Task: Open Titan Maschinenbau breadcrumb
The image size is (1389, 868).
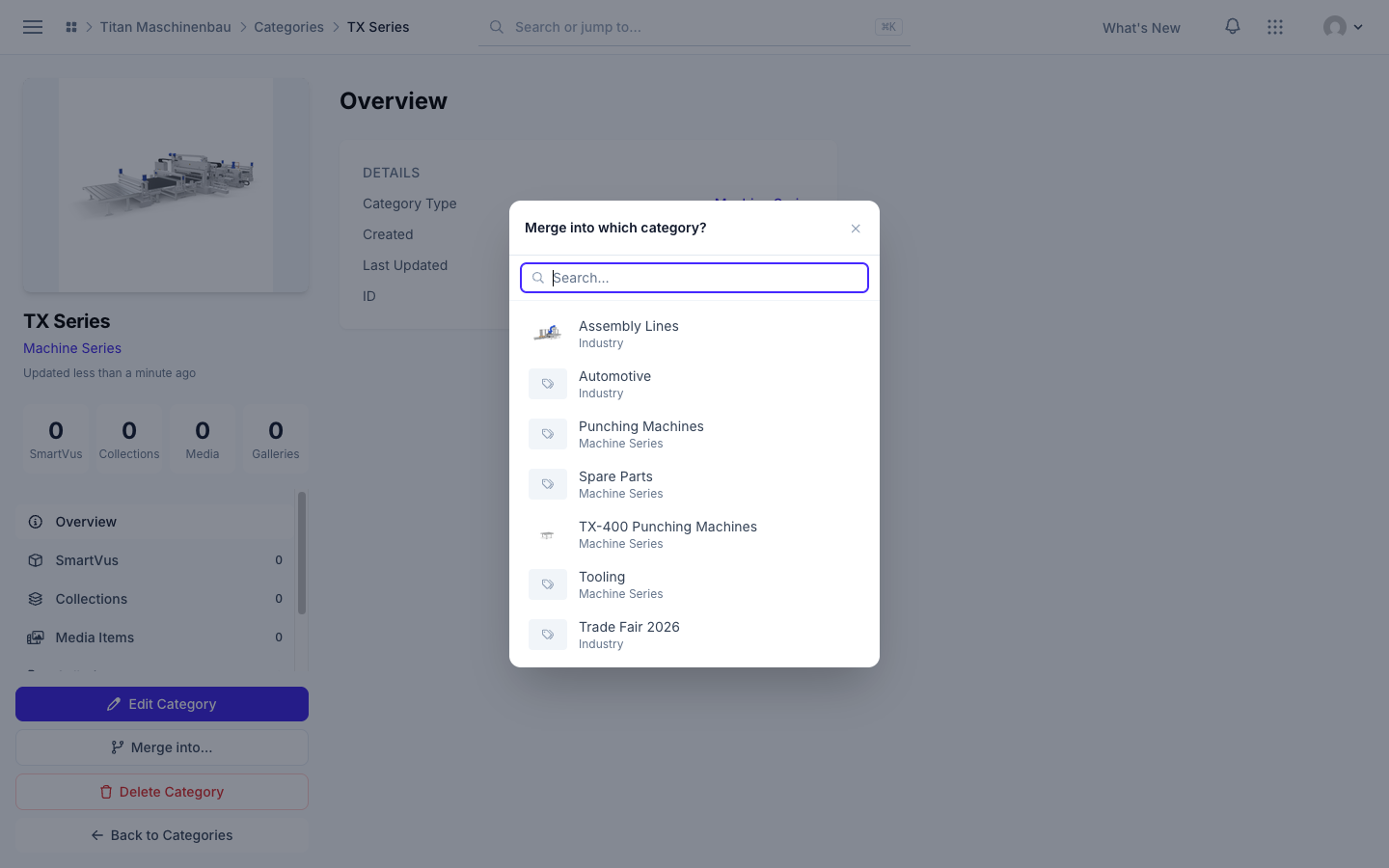Action: pos(166,27)
